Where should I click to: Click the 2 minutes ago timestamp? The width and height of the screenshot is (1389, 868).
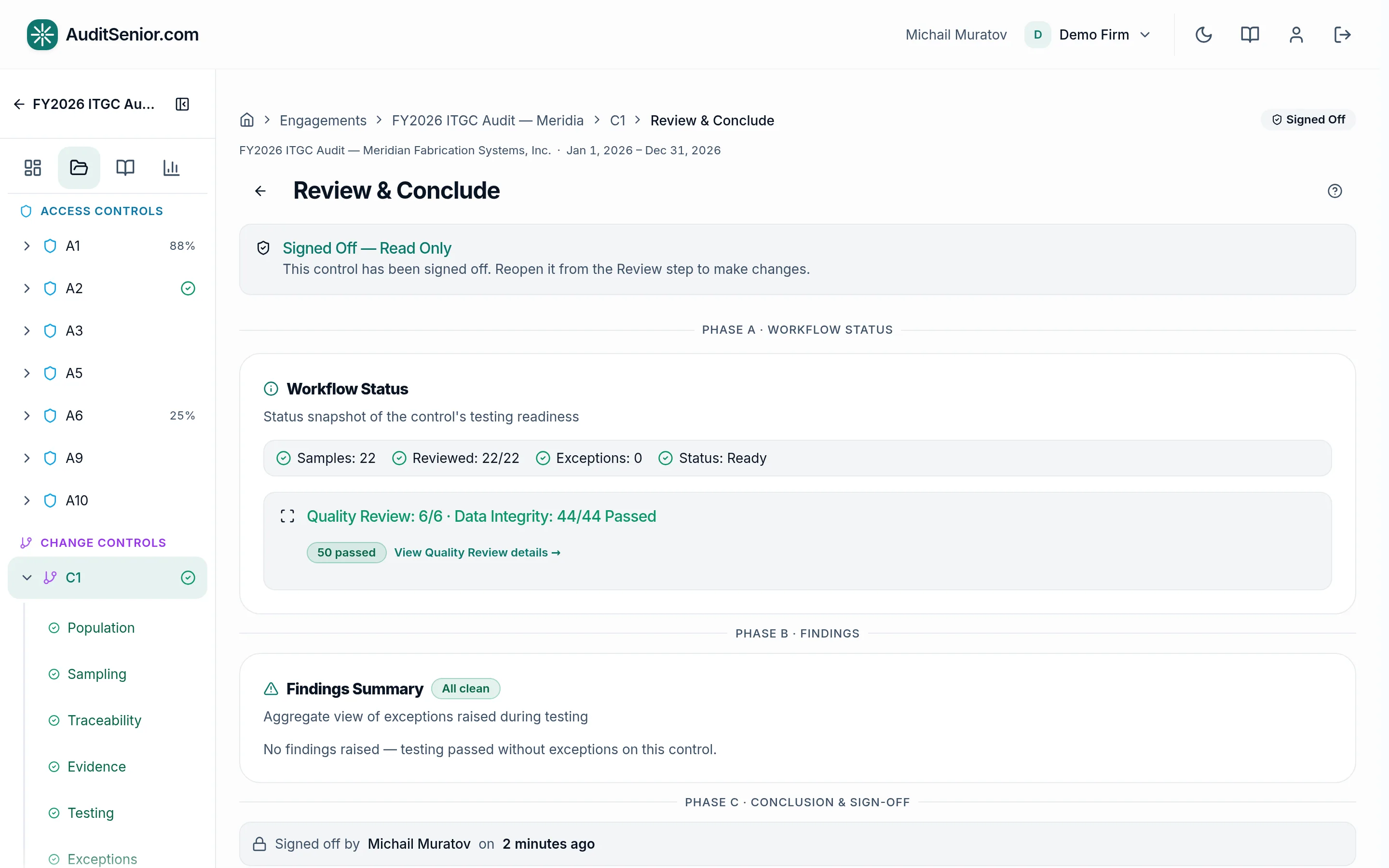pos(549,844)
